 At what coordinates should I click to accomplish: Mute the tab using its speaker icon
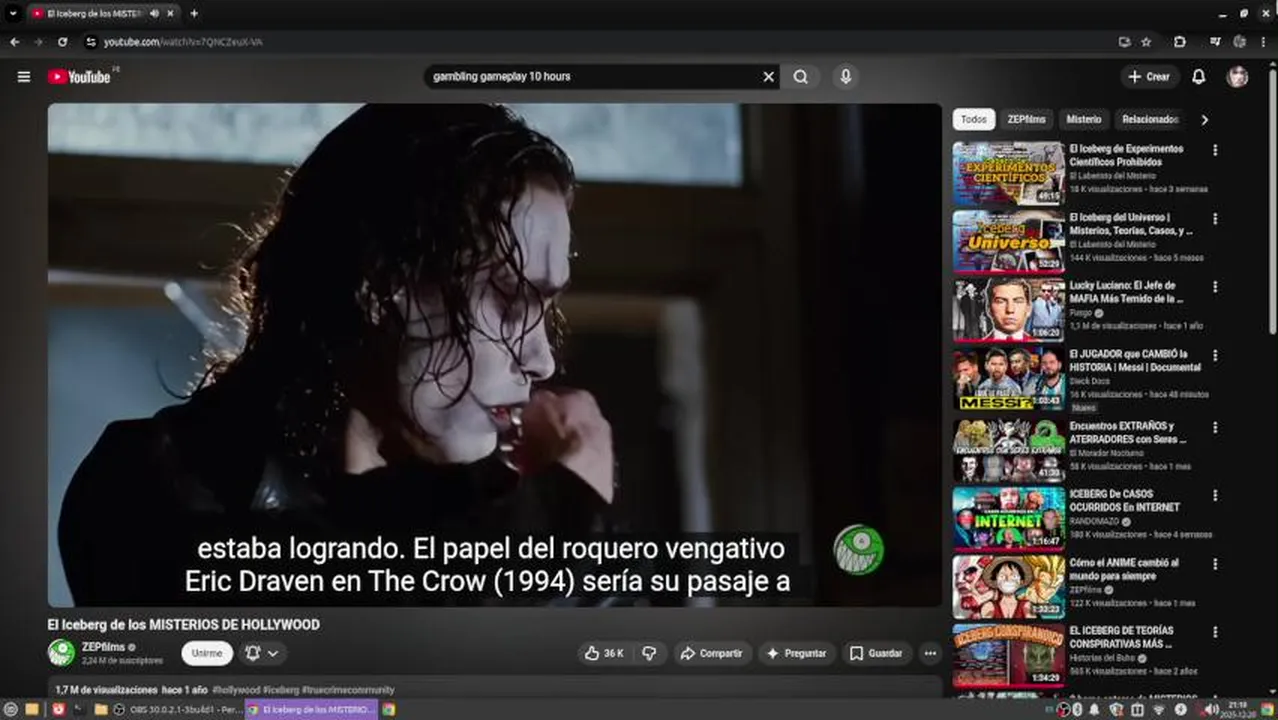154,14
